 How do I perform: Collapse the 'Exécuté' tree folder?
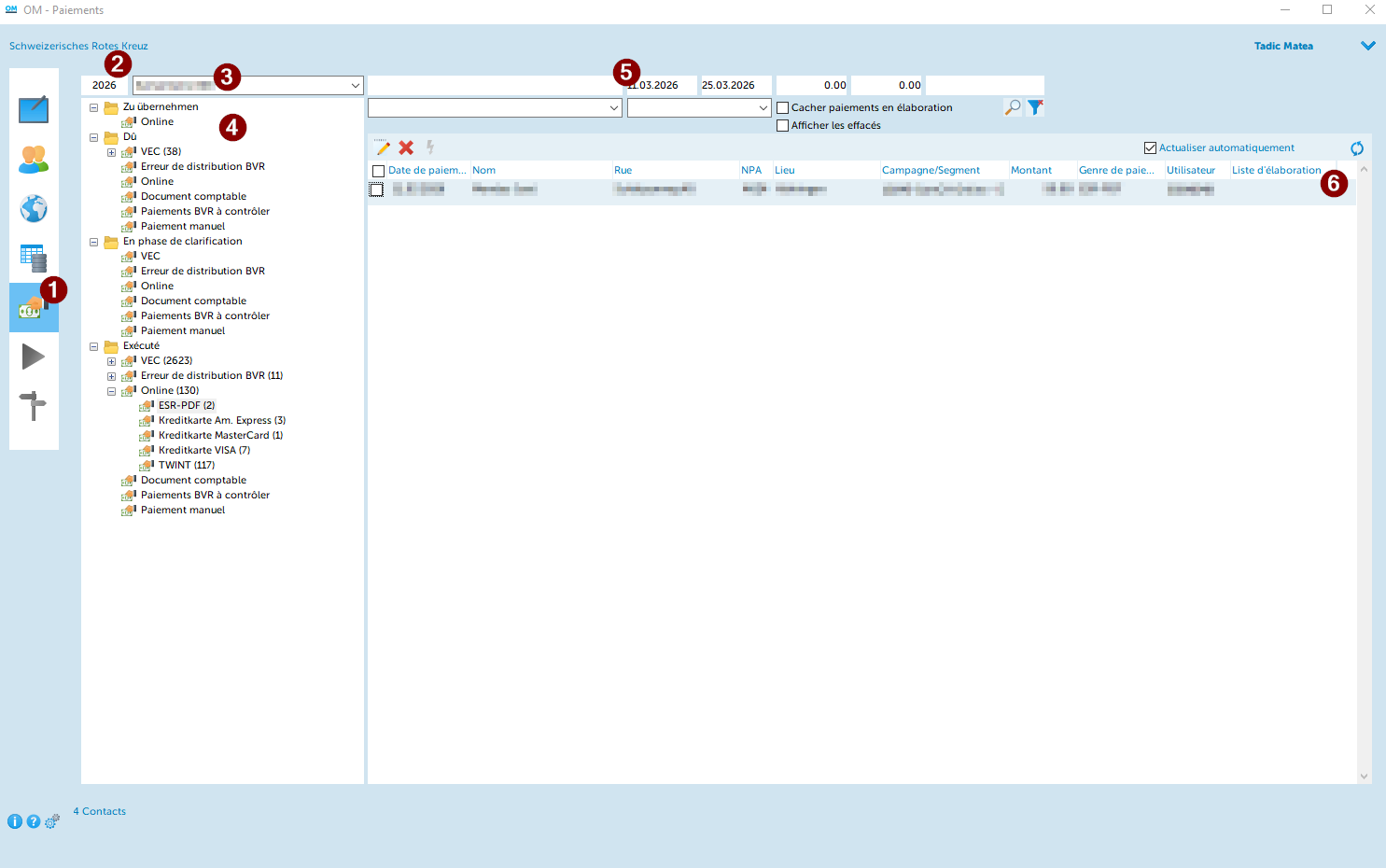pos(93,346)
